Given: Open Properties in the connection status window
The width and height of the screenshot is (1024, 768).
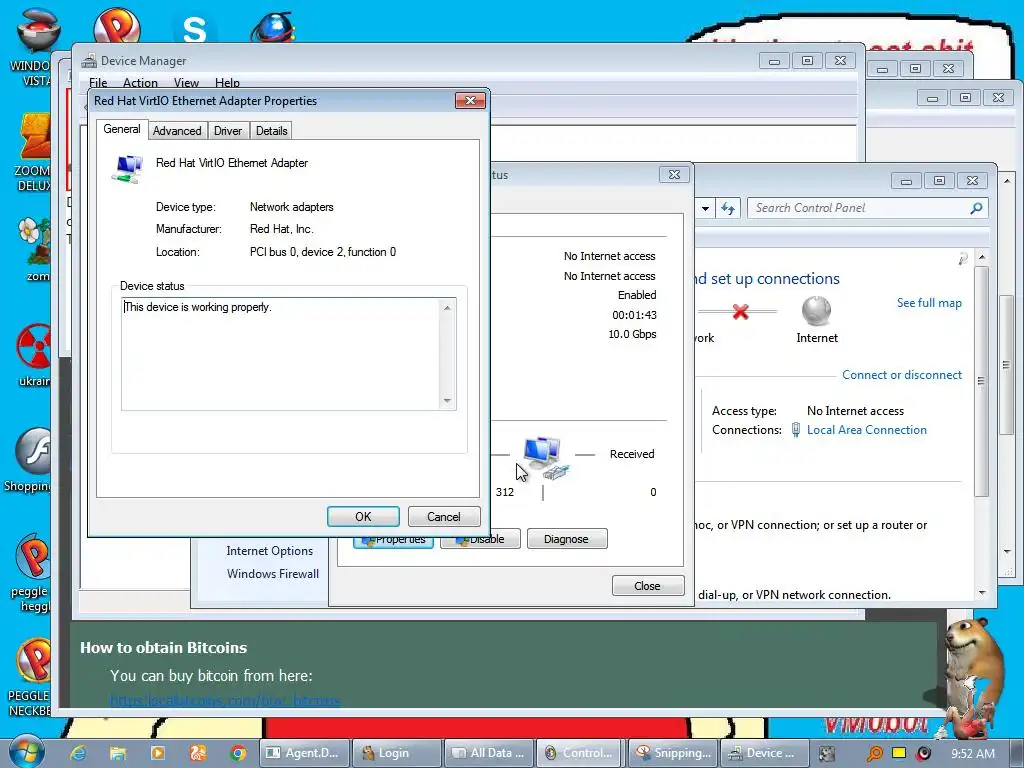Looking at the screenshot, I should click(x=394, y=541).
